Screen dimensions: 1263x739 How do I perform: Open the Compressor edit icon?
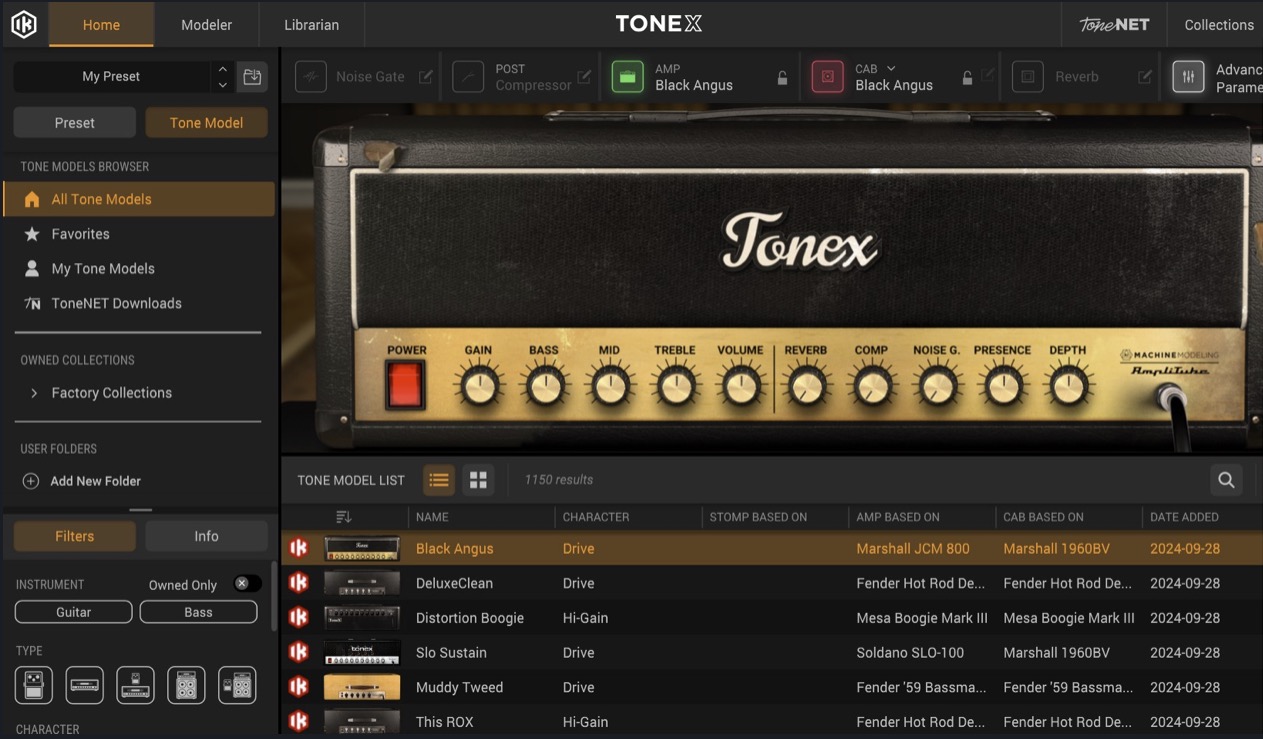pyautogui.click(x=584, y=76)
